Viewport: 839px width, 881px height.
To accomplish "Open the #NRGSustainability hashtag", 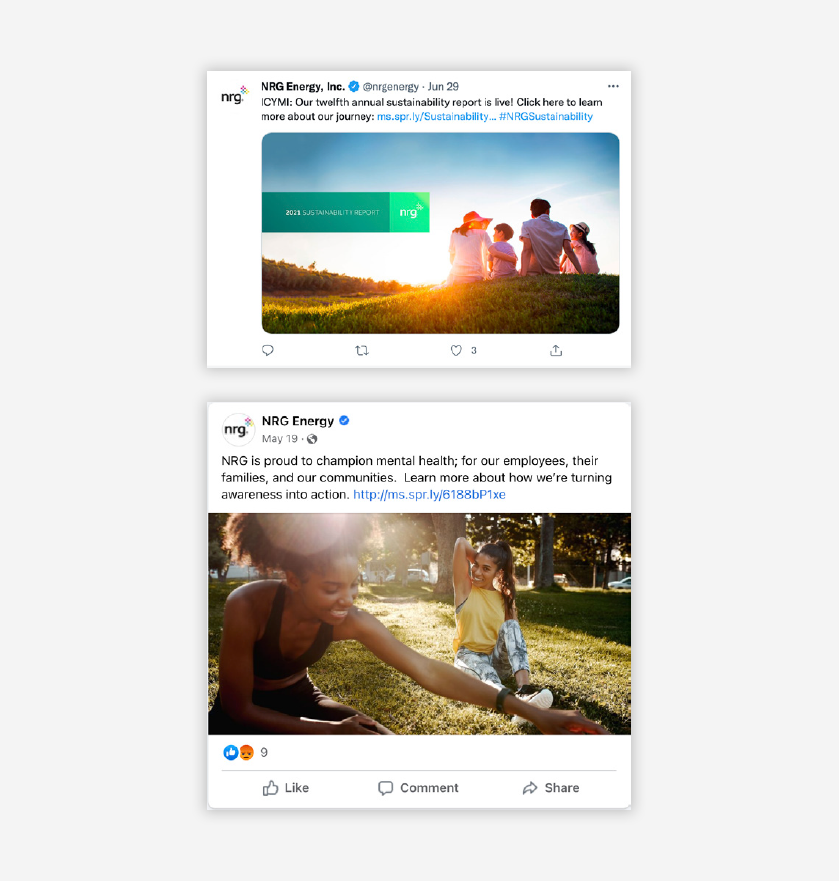I will pyautogui.click(x=546, y=116).
